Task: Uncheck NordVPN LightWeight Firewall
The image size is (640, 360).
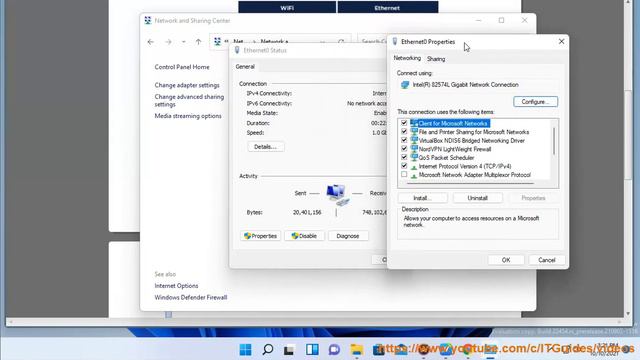Action: (x=404, y=149)
